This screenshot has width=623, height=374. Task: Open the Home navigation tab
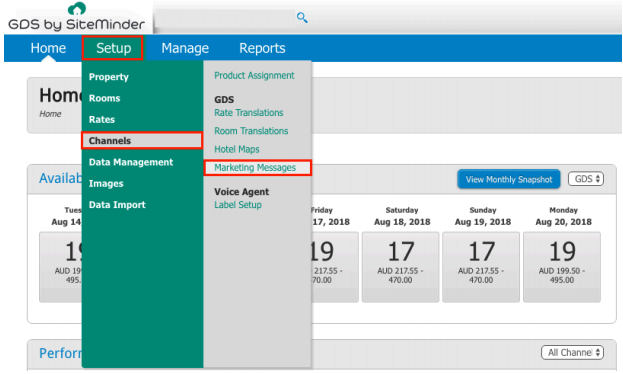pos(48,48)
